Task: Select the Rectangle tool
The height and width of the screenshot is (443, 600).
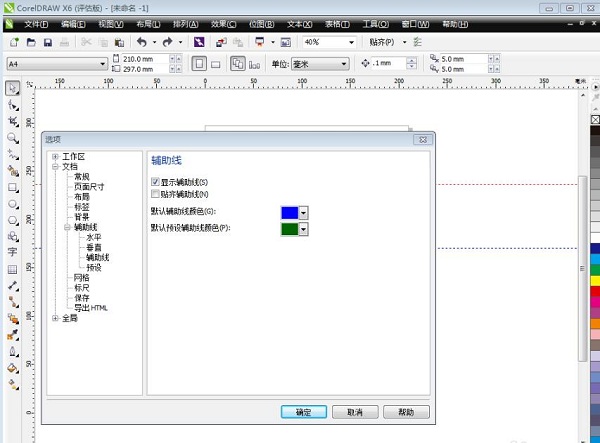Action: pyautogui.click(x=13, y=187)
